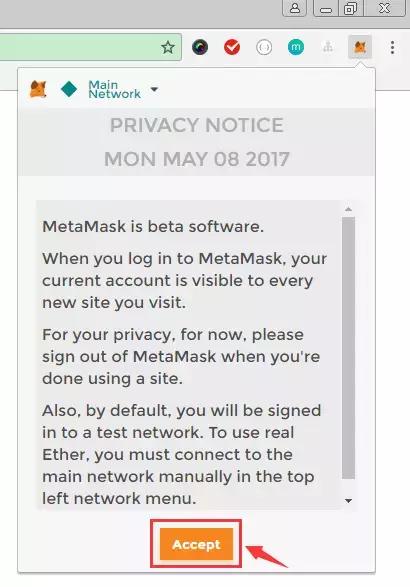
Task: Click the MetaMask fox logo in the popup
Action: click(x=38, y=89)
